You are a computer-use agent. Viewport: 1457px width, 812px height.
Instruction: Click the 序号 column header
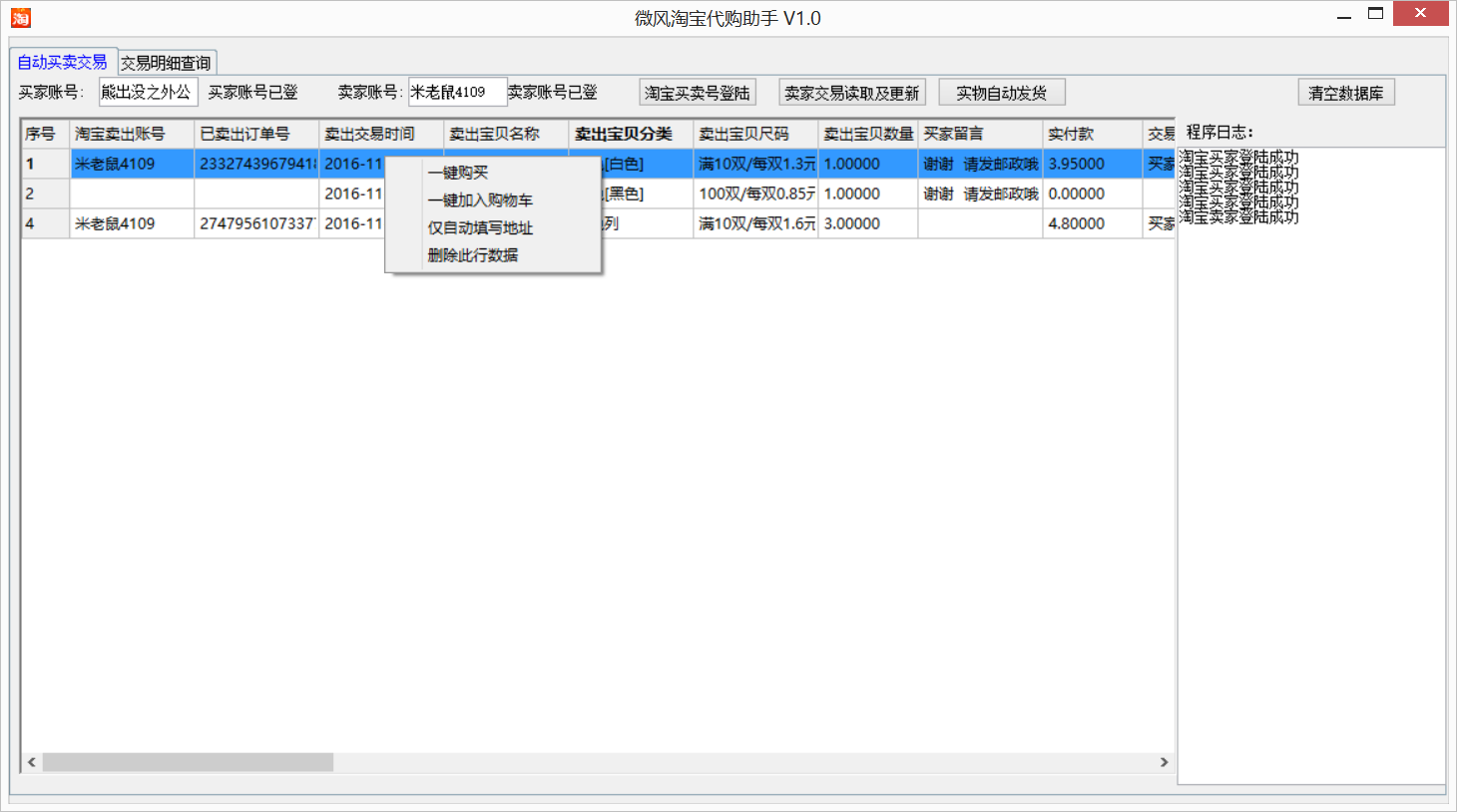point(41,133)
